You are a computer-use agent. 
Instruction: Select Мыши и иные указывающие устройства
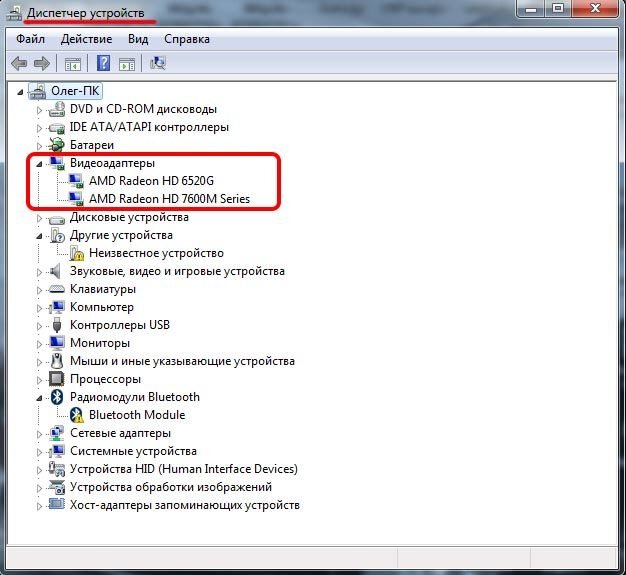click(182, 361)
